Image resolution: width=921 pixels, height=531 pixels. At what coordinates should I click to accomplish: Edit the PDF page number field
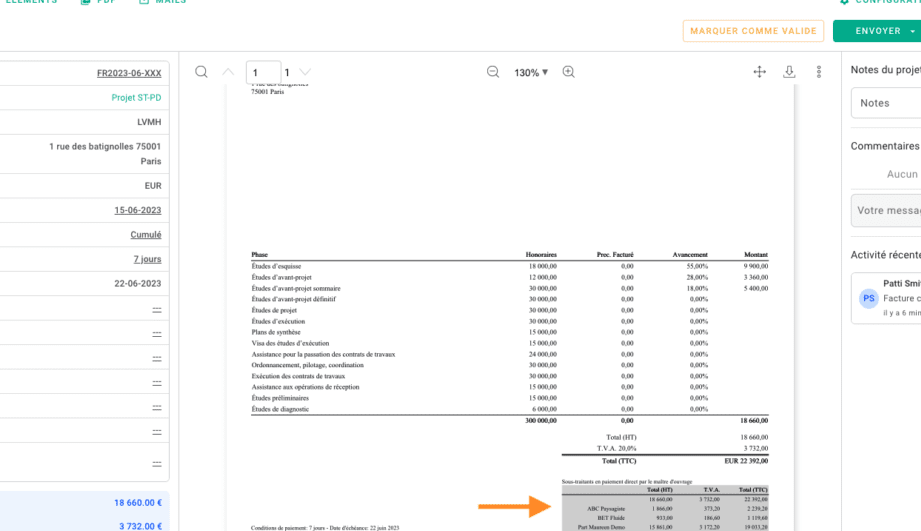(262, 73)
